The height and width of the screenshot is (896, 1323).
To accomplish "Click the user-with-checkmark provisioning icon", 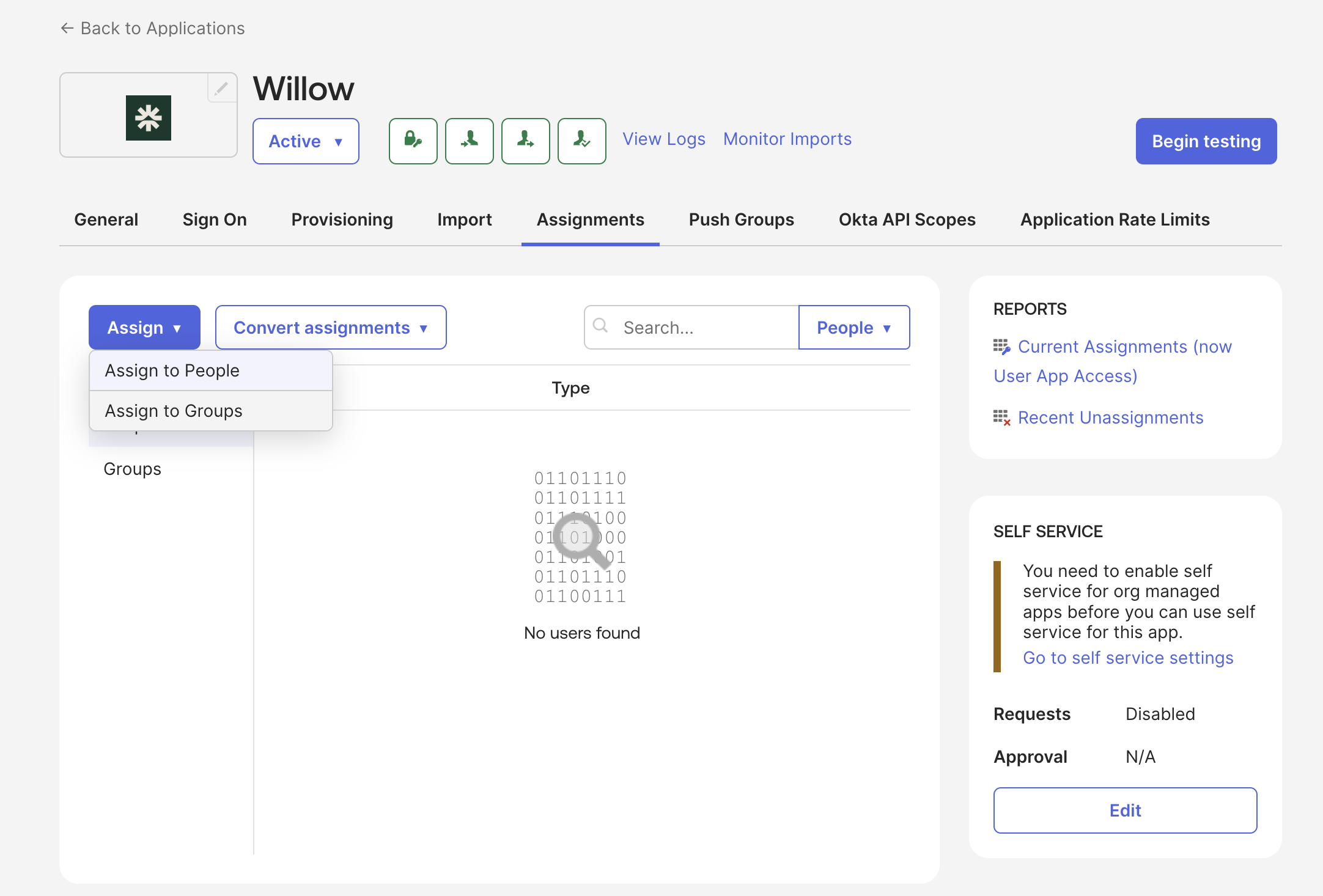I will tap(582, 141).
